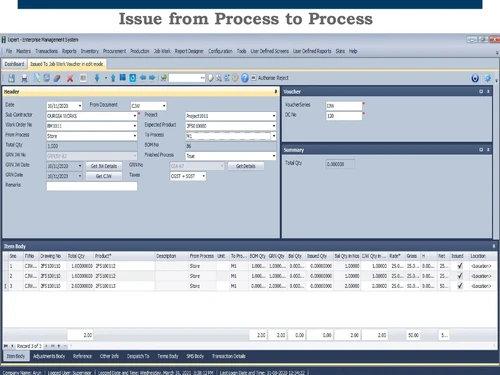Click the blue left arrow Previous icon
The width and height of the screenshot is (500, 375).
(x=143, y=78)
